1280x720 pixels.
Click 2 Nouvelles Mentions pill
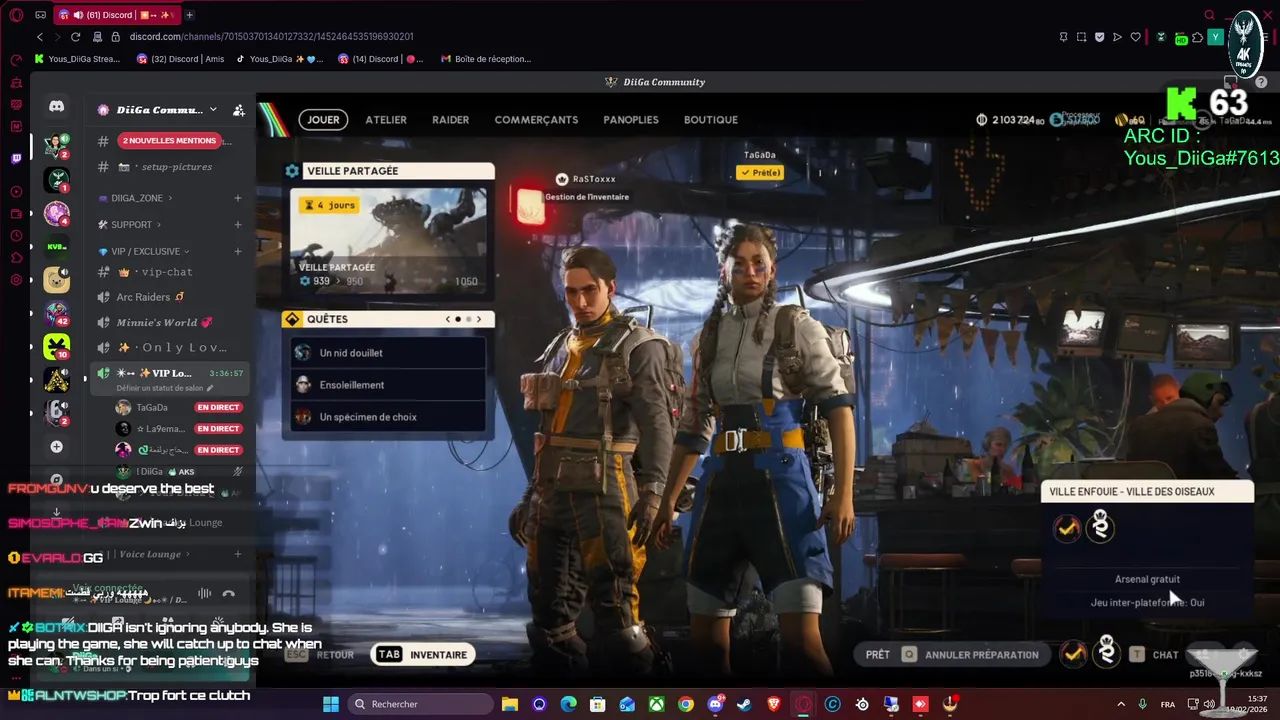[168, 141]
